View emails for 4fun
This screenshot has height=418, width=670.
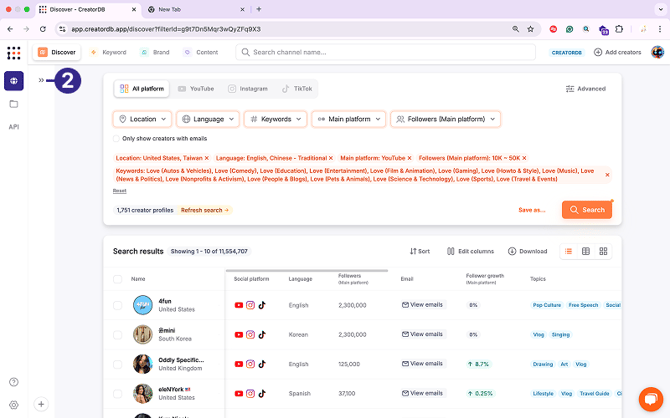coord(423,305)
